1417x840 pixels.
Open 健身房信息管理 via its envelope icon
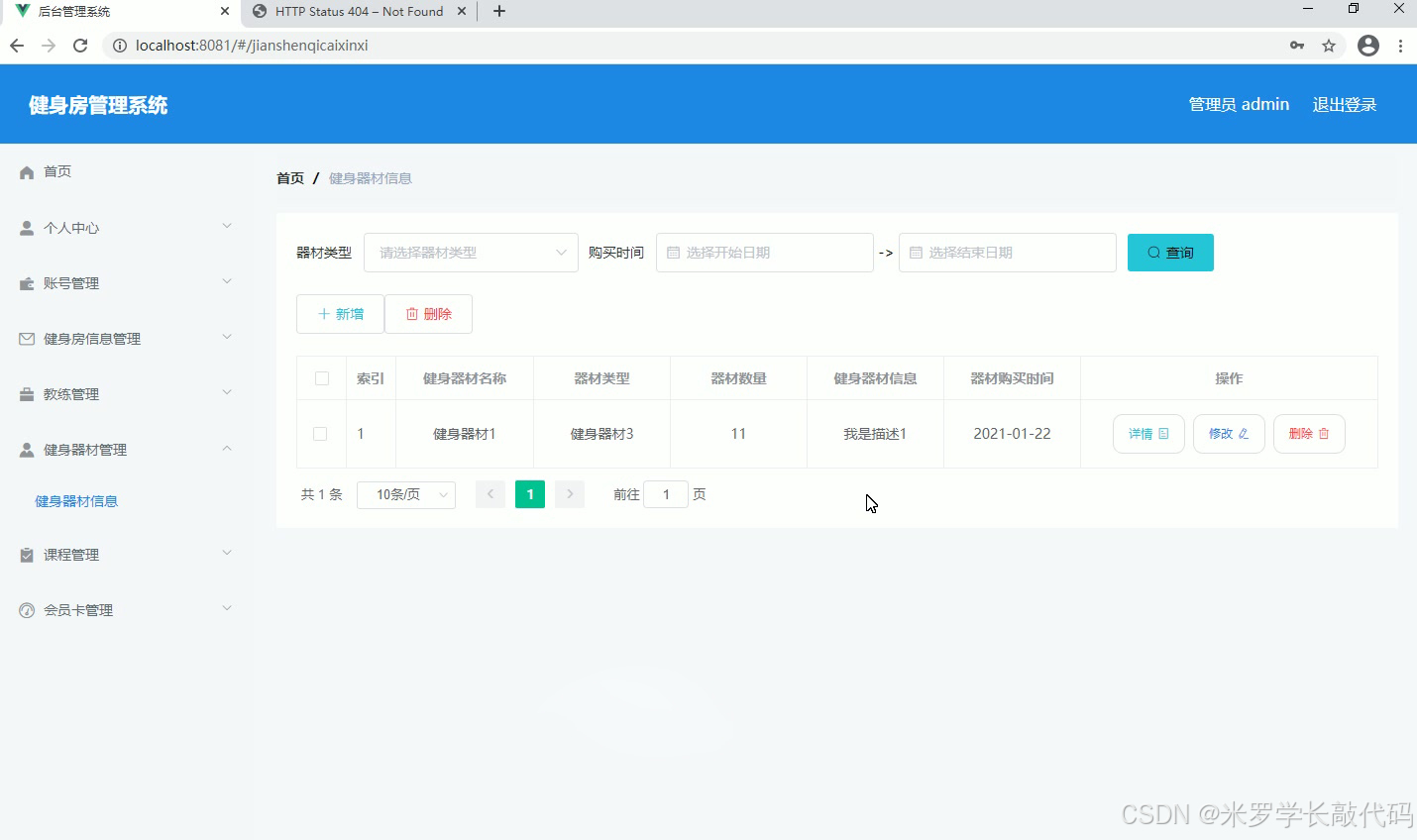(26, 338)
